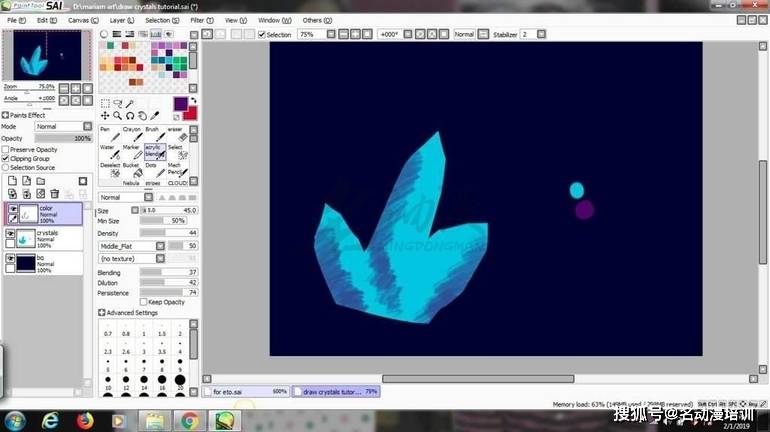Viewport: 770px width, 432px height.
Task: Open the layer blending Mode dropdown
Action: [x=62, y=127]
